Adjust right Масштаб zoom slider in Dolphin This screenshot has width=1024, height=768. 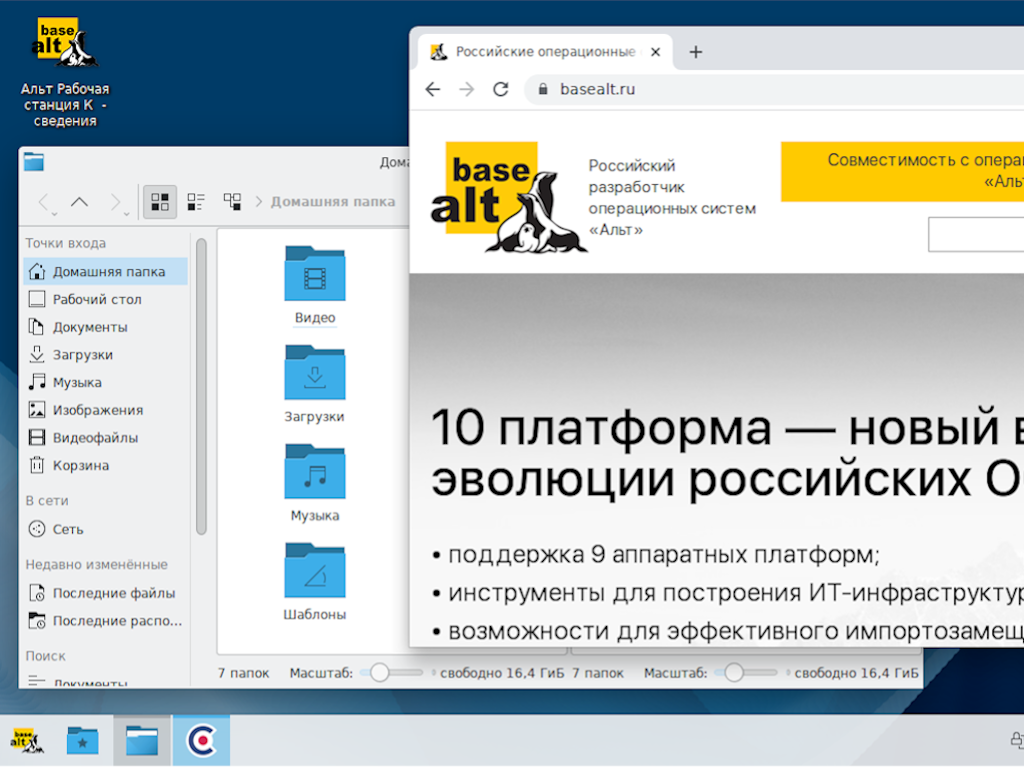[x=746, y=673]
